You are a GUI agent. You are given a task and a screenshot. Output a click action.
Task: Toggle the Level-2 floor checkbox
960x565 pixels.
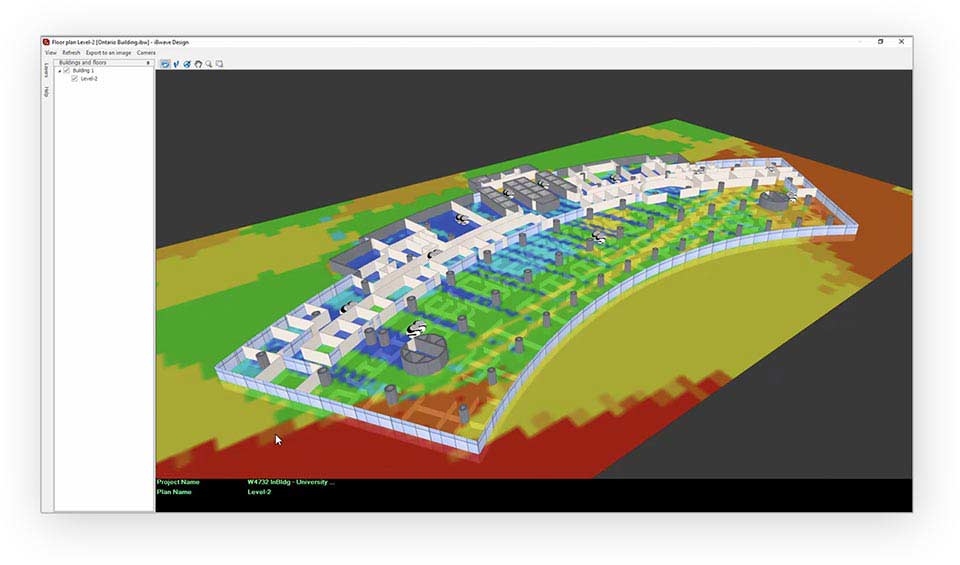click(75, 79)
